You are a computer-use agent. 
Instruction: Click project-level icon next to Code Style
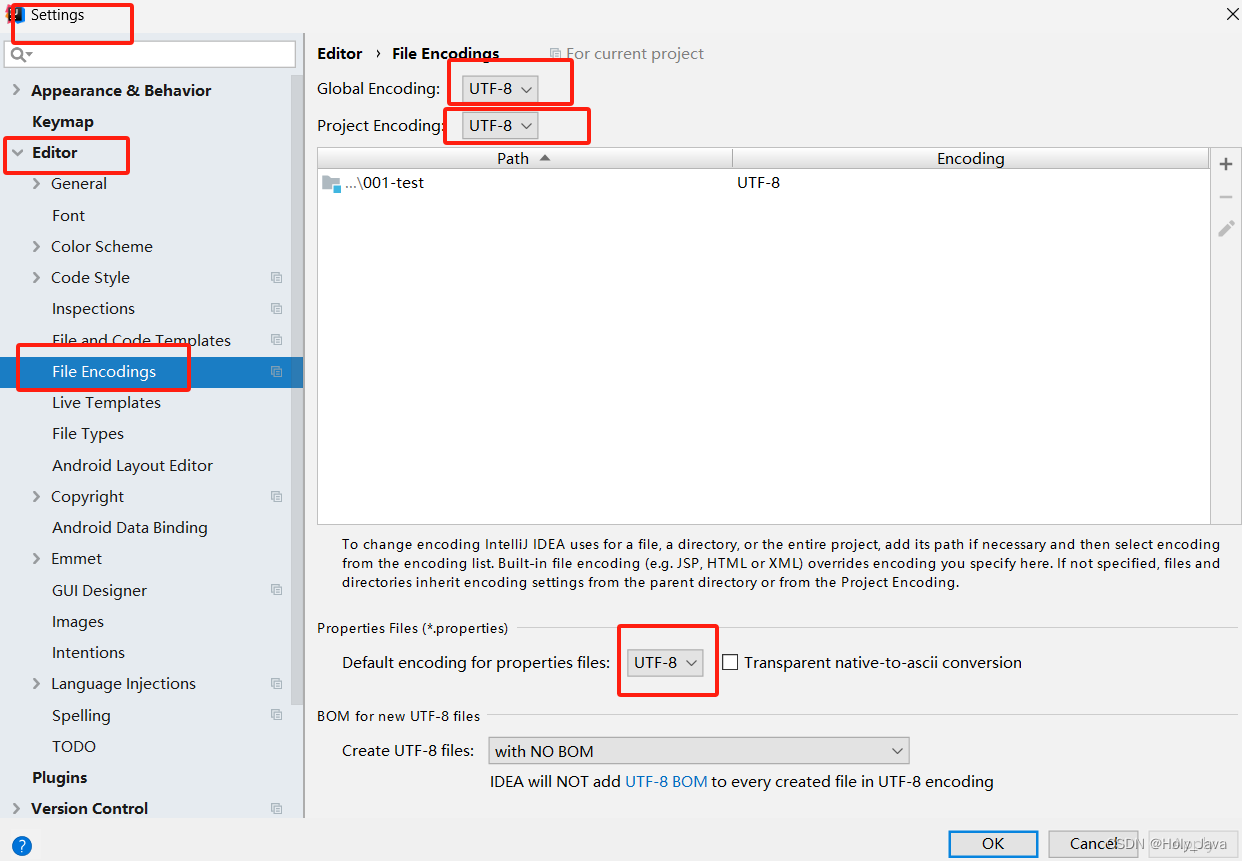[276, 278]
